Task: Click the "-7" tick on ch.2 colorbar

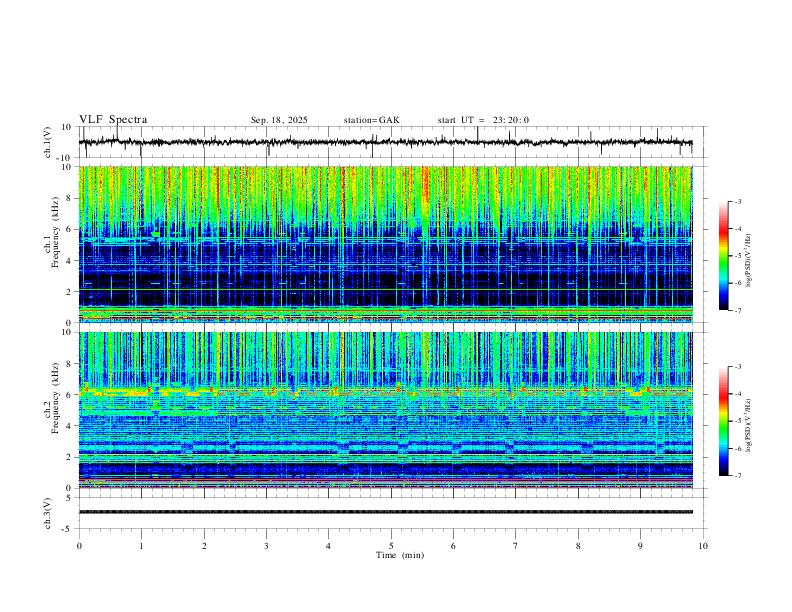Action: [737, 476]
